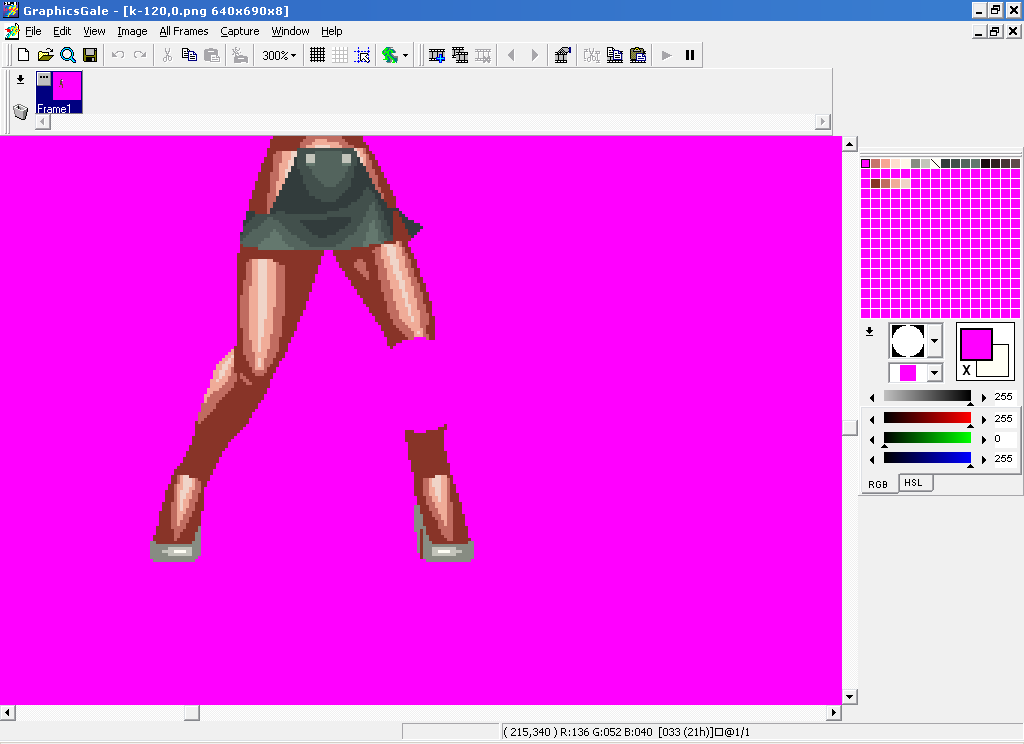Click the magnifier preview icon in toolbar

point(67,55)
